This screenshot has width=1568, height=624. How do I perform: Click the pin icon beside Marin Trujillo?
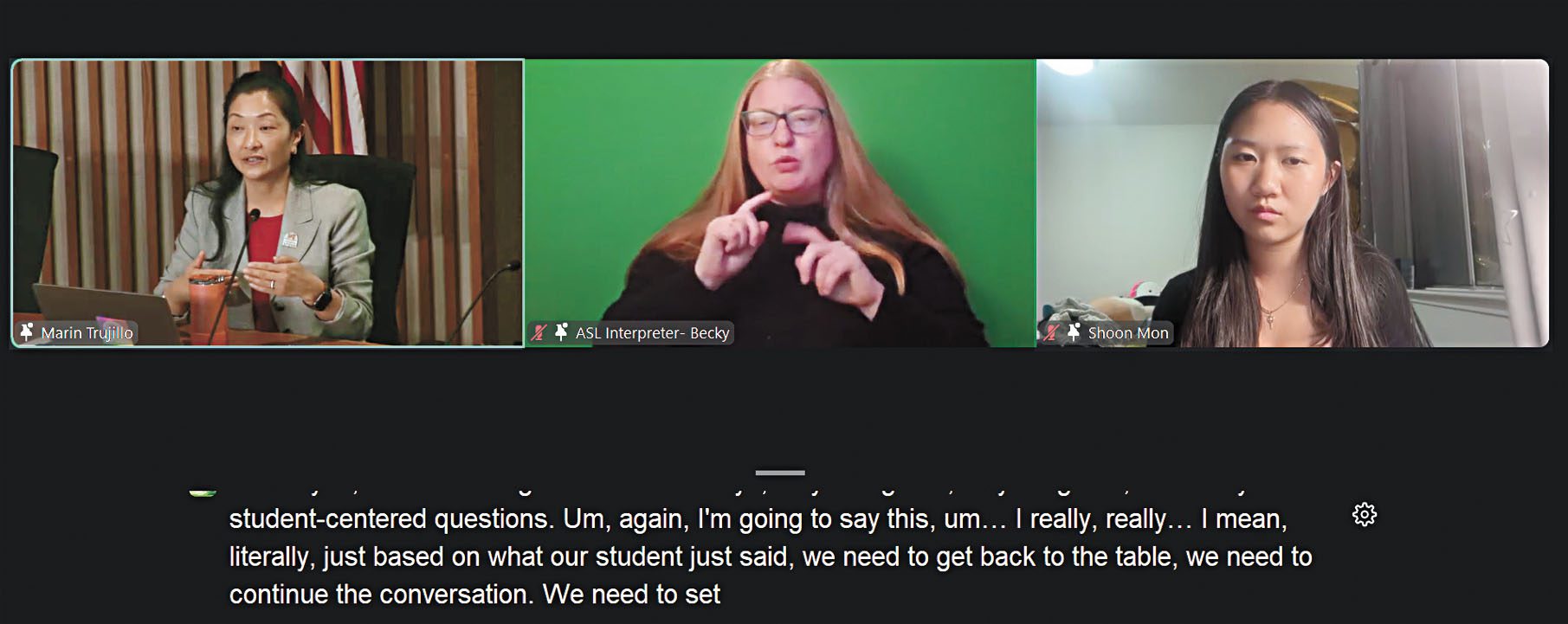[x=27, y=332]
